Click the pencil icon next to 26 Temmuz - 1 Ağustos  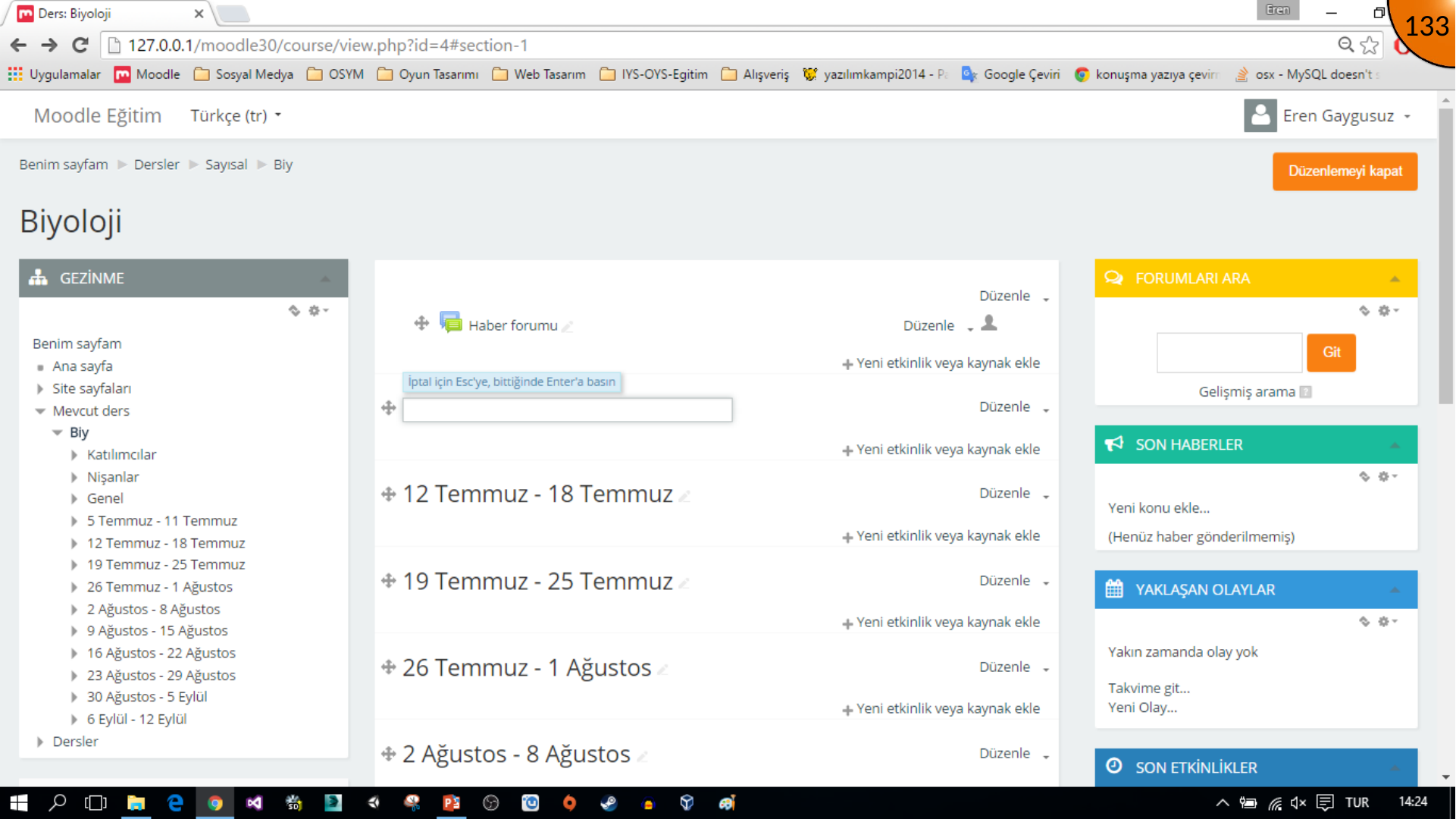pos(662,670)
